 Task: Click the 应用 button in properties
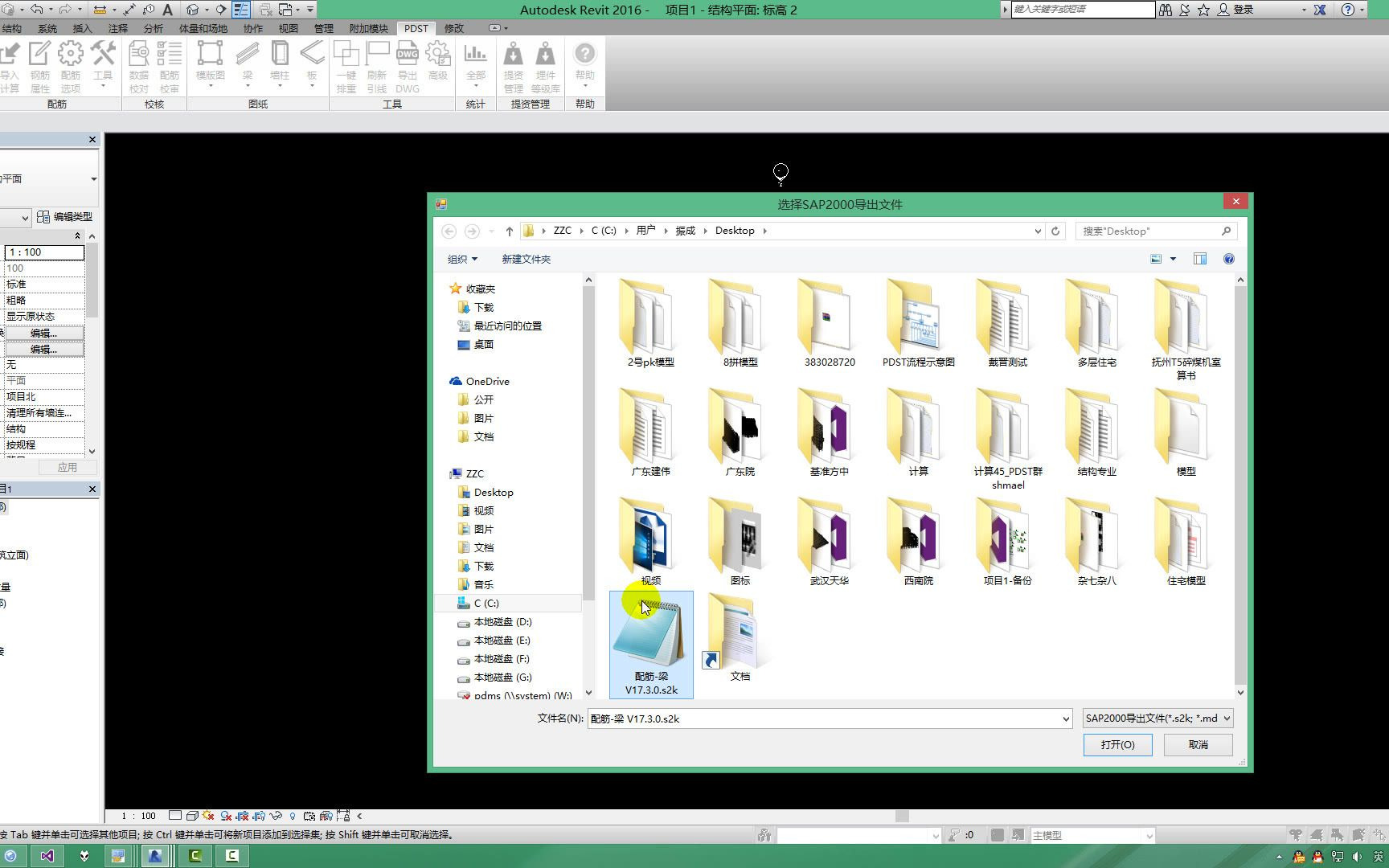point(68,467)
